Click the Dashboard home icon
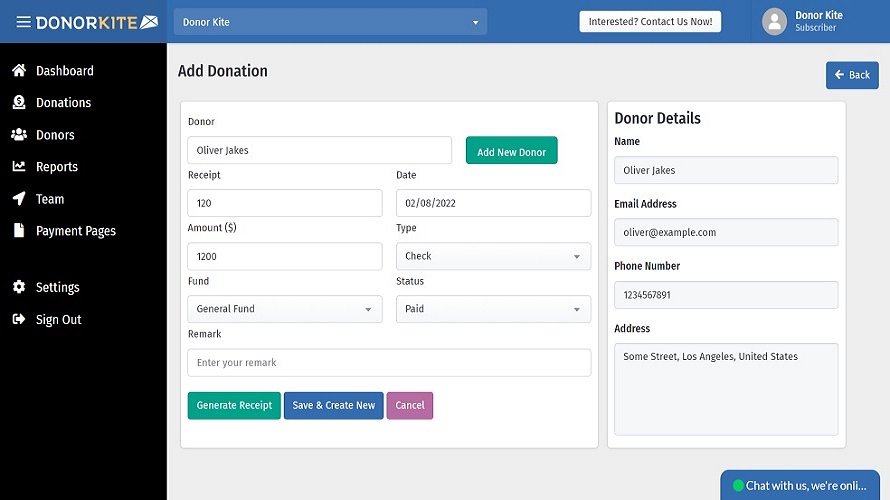This screenshot has height=500, width=890. coord(19,71)
